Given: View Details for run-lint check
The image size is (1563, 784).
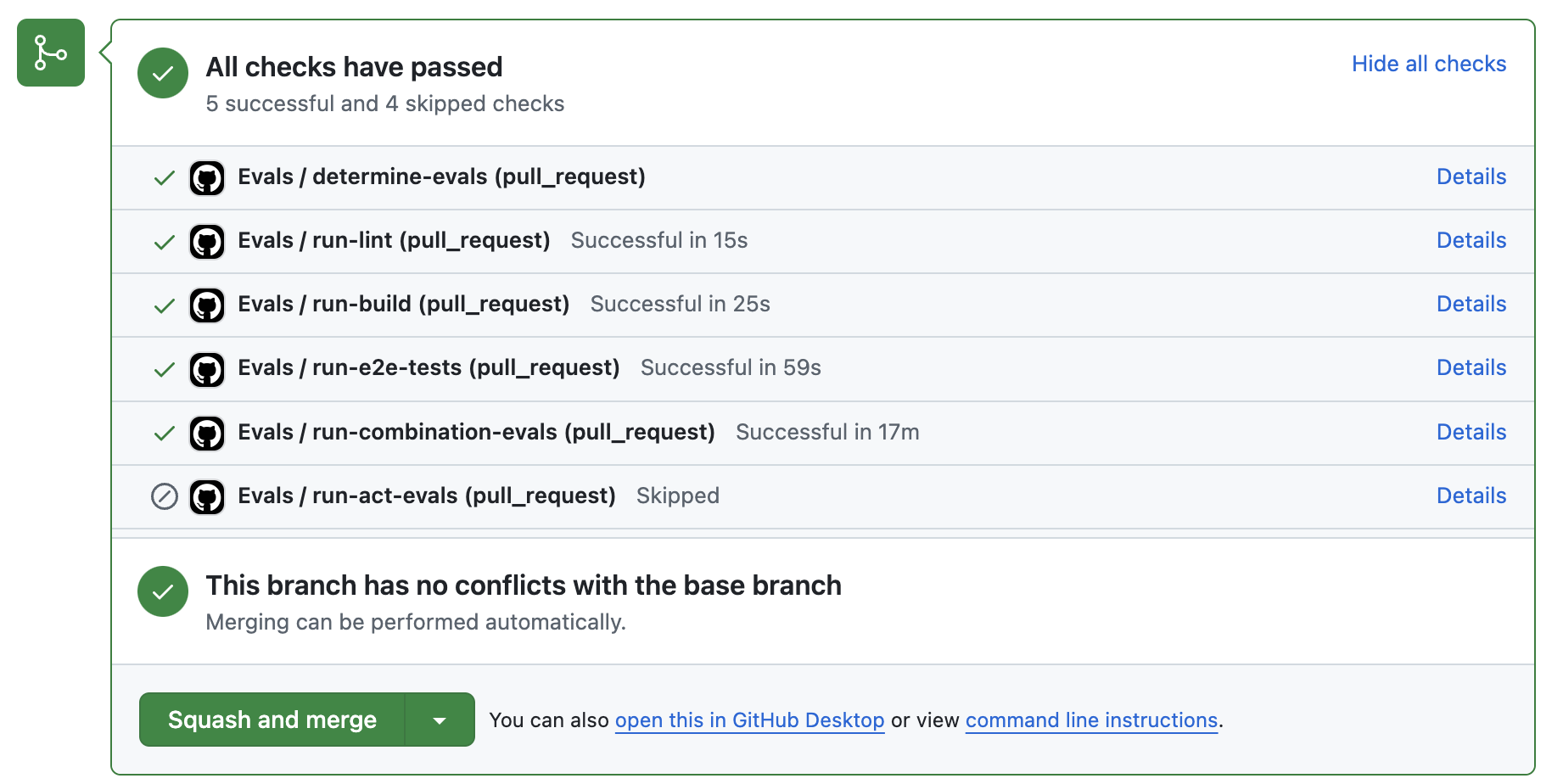Looking at the screenshot, I should pos(1471,240).
